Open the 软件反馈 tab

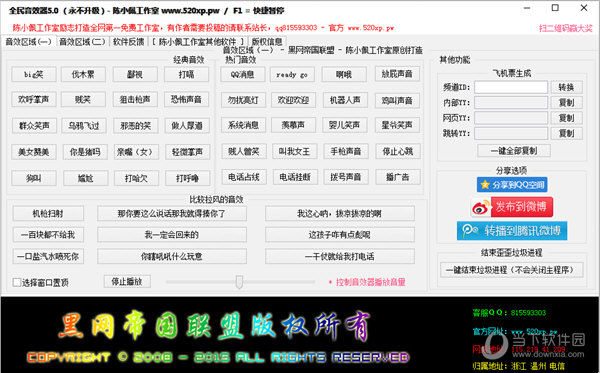tap(129, 41)
